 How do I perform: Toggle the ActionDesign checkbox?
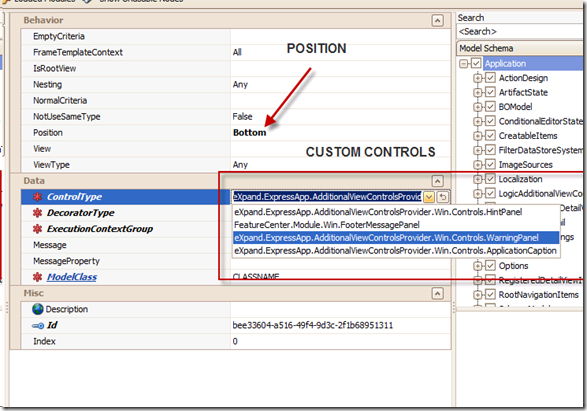(x=490, y=78)
